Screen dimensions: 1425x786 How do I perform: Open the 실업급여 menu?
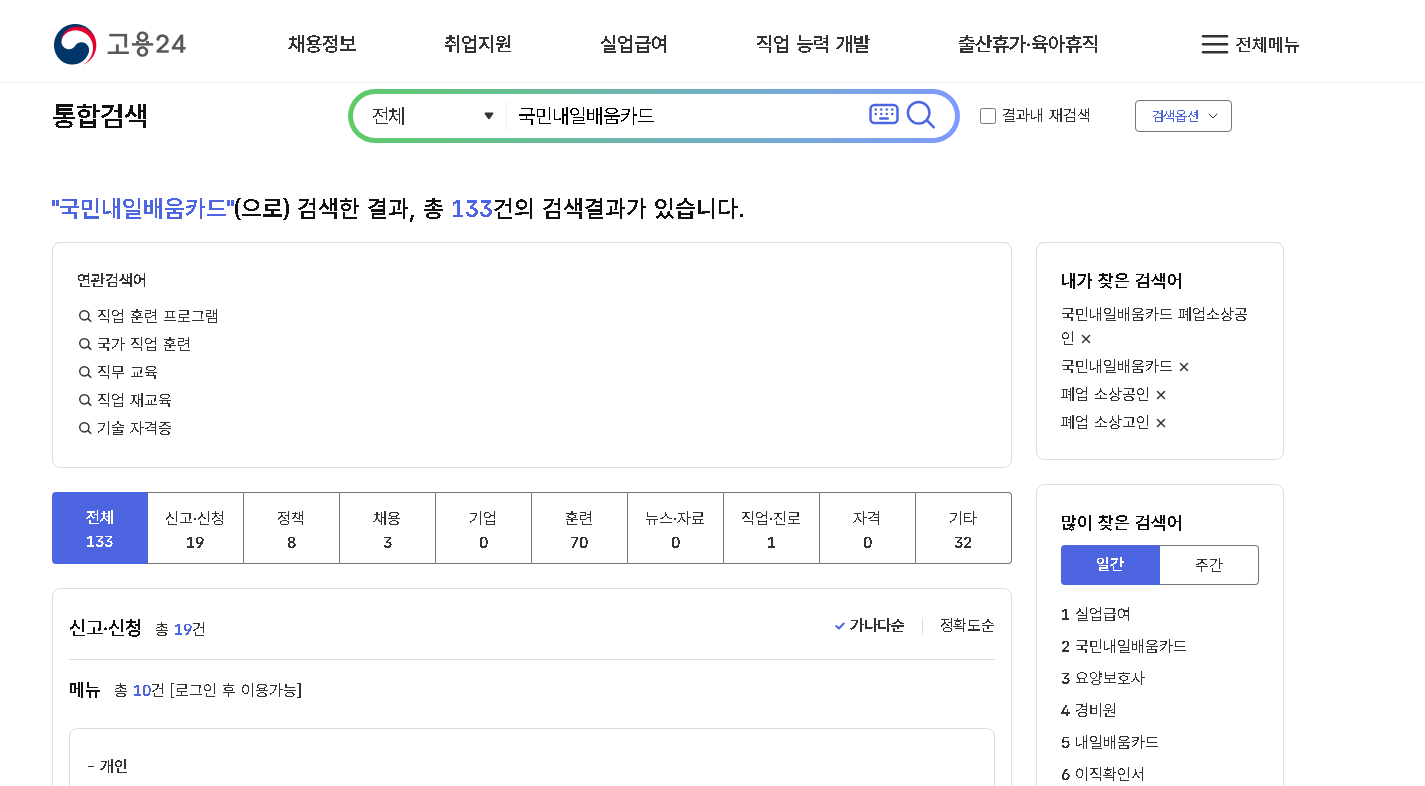[634, 44]
